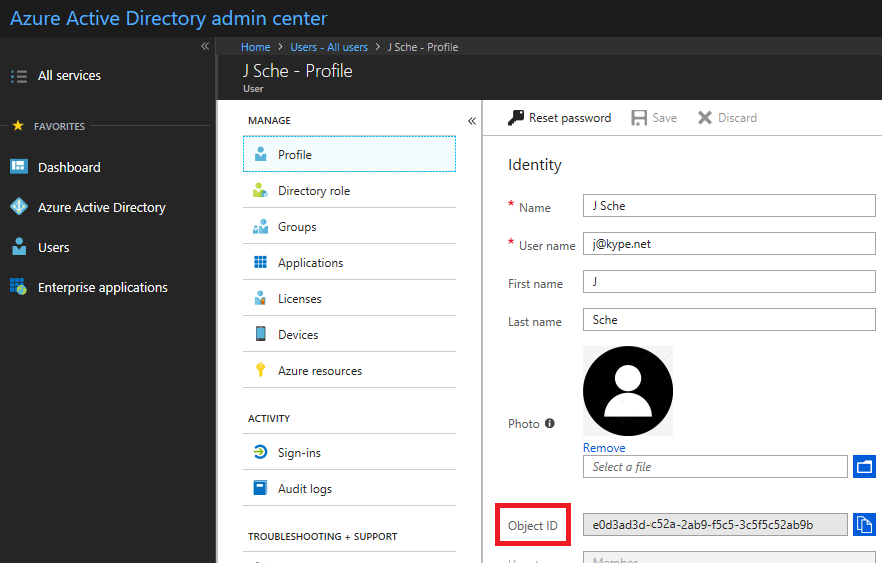Open Directory role menu item

pos(349,190)
